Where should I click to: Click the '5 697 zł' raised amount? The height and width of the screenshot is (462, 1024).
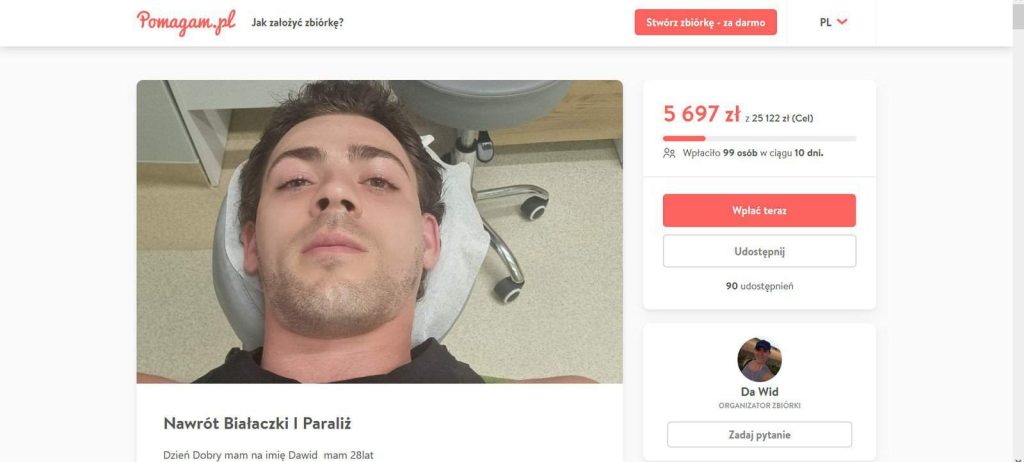tap(701, 114)
